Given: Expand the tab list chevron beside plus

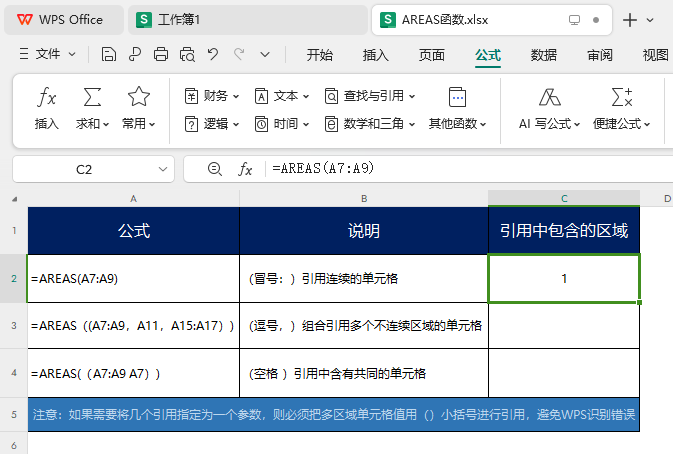Looking at the screenshot, I should click(x=650, y=20).
